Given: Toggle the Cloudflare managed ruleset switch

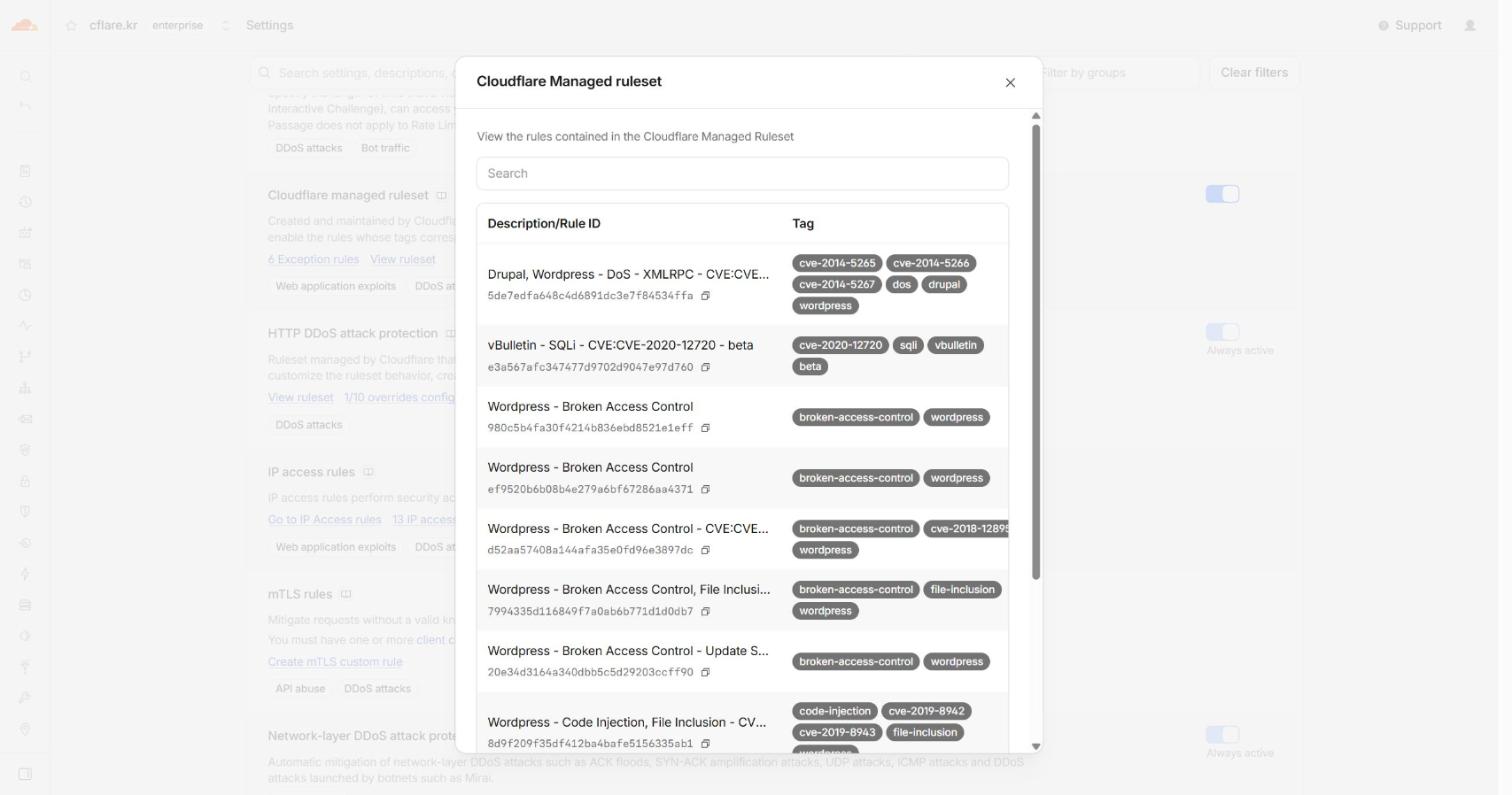Looking at the screenshot, I should (1222, 194).
